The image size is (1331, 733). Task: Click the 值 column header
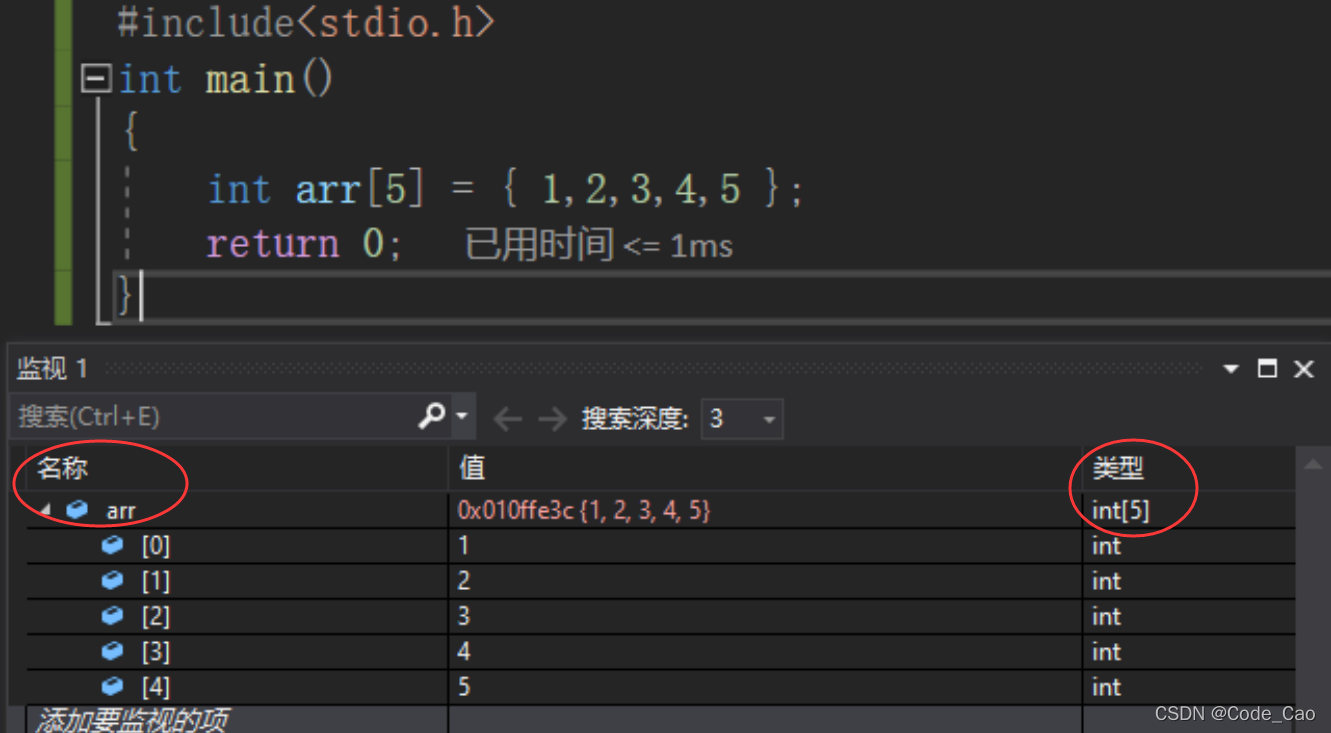pyautogui.click(x=472, y=467)
